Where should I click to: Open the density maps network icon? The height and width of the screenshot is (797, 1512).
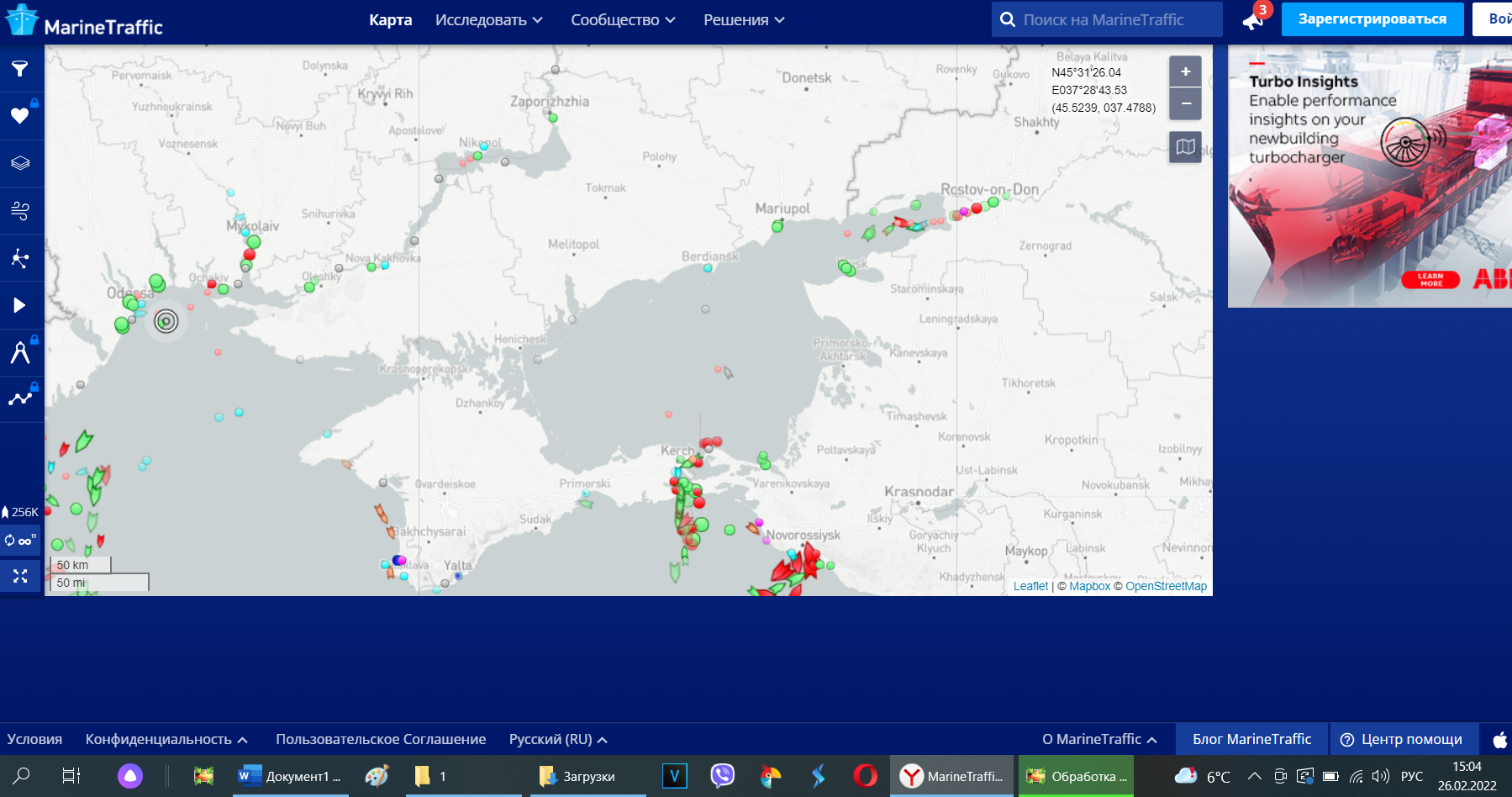point(20,258)
